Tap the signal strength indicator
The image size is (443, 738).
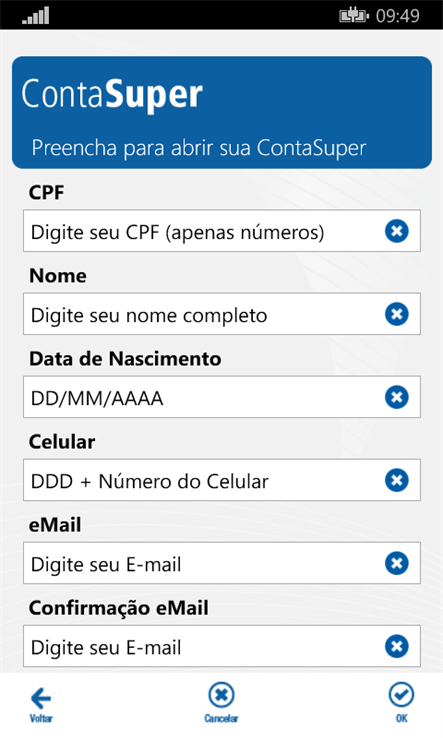click(x=36, y=16)
